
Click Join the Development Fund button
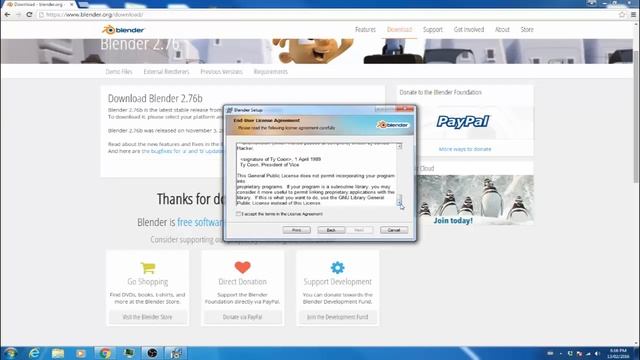click(x=338, y=317)
